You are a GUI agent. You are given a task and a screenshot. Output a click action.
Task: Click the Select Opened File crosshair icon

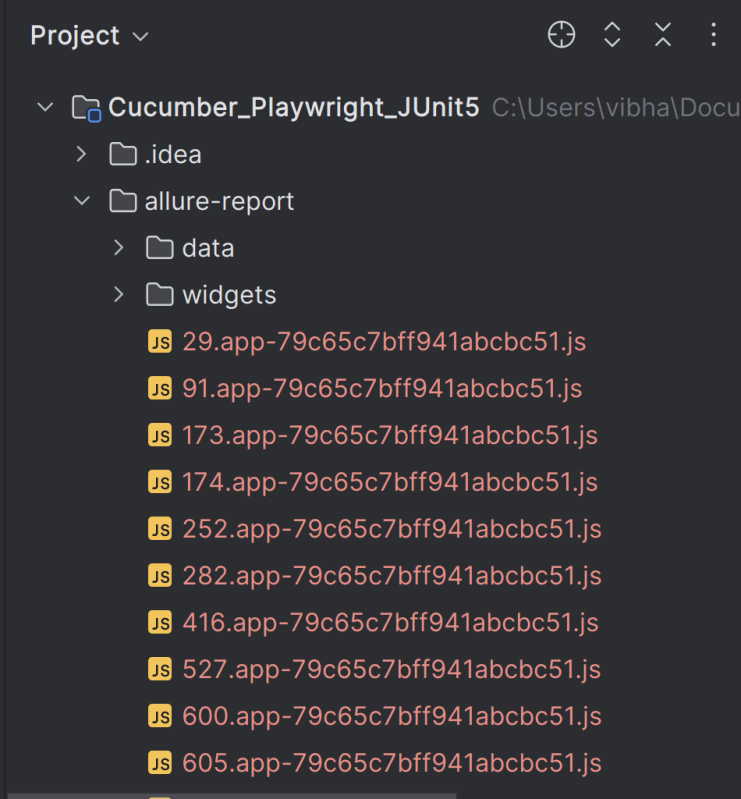562,36
